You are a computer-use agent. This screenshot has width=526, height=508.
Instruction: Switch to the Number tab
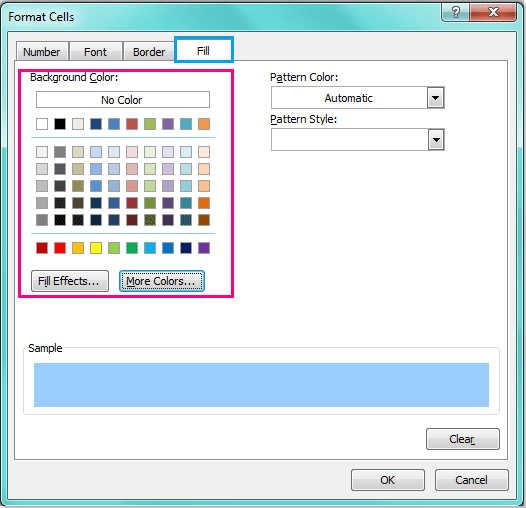click(42, 52)
